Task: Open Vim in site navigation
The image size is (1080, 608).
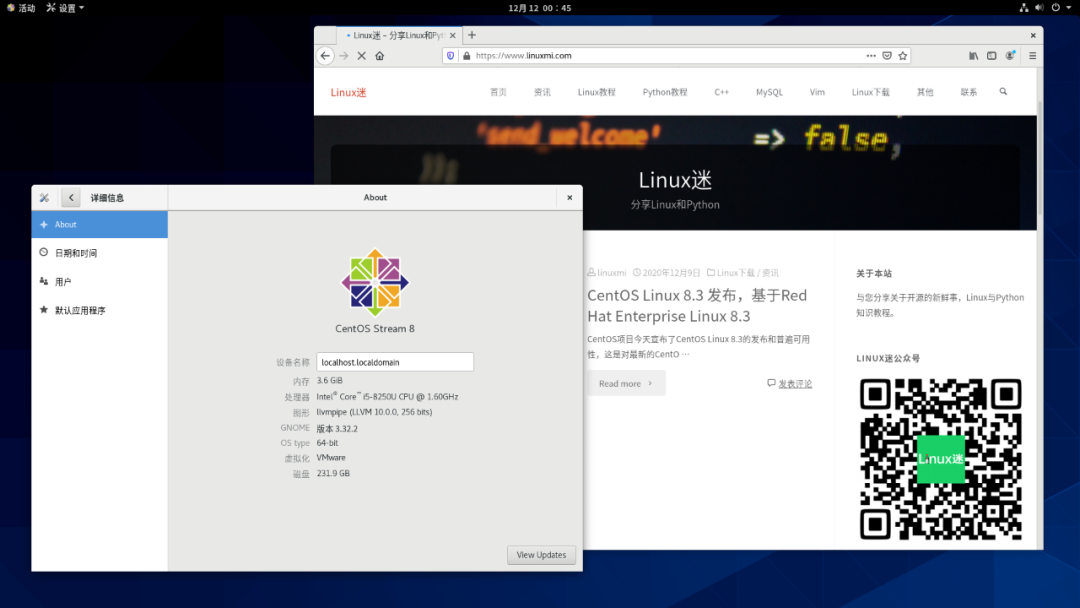Action: coord(817,92)
